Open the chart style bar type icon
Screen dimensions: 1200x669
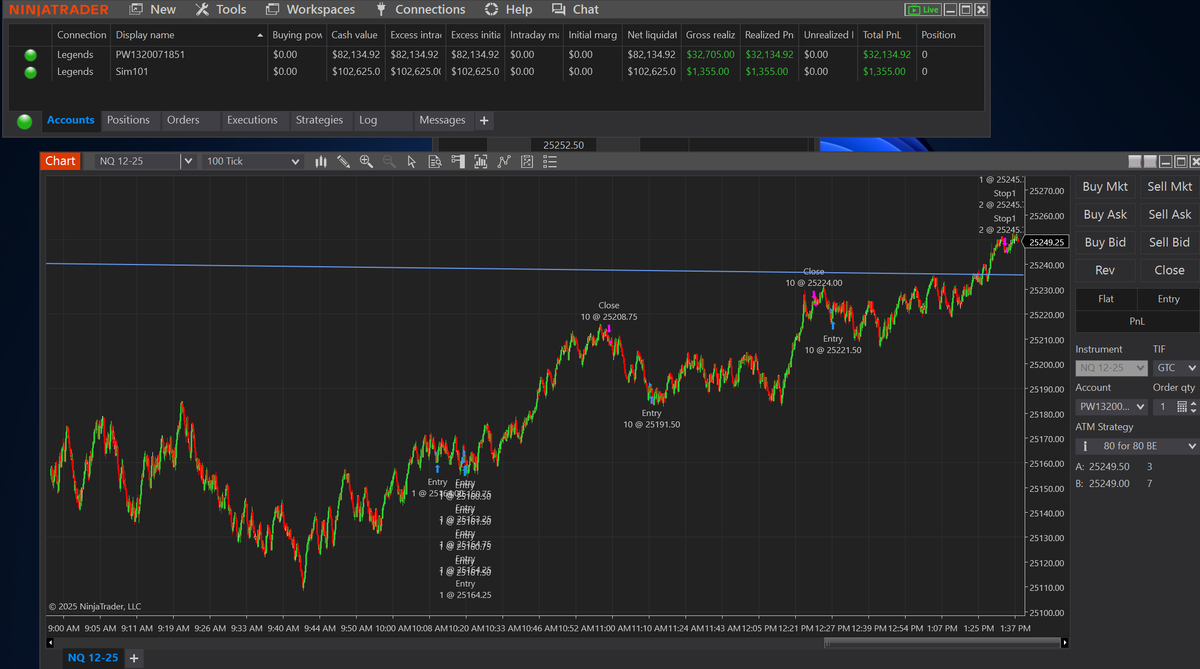(x=321, y=161)
